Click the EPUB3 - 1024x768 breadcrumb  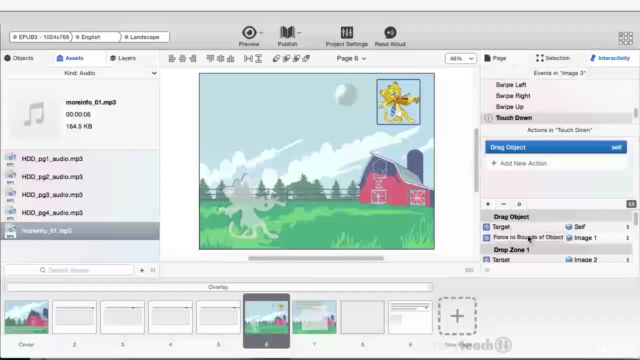[41, 37]
